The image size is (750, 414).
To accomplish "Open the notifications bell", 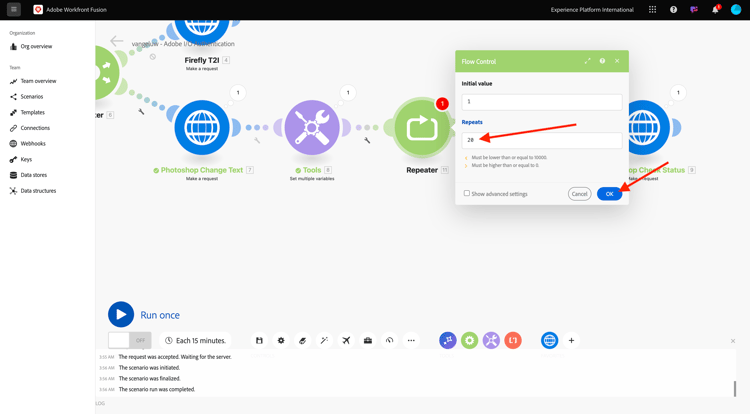I will [x=716, y=10].
